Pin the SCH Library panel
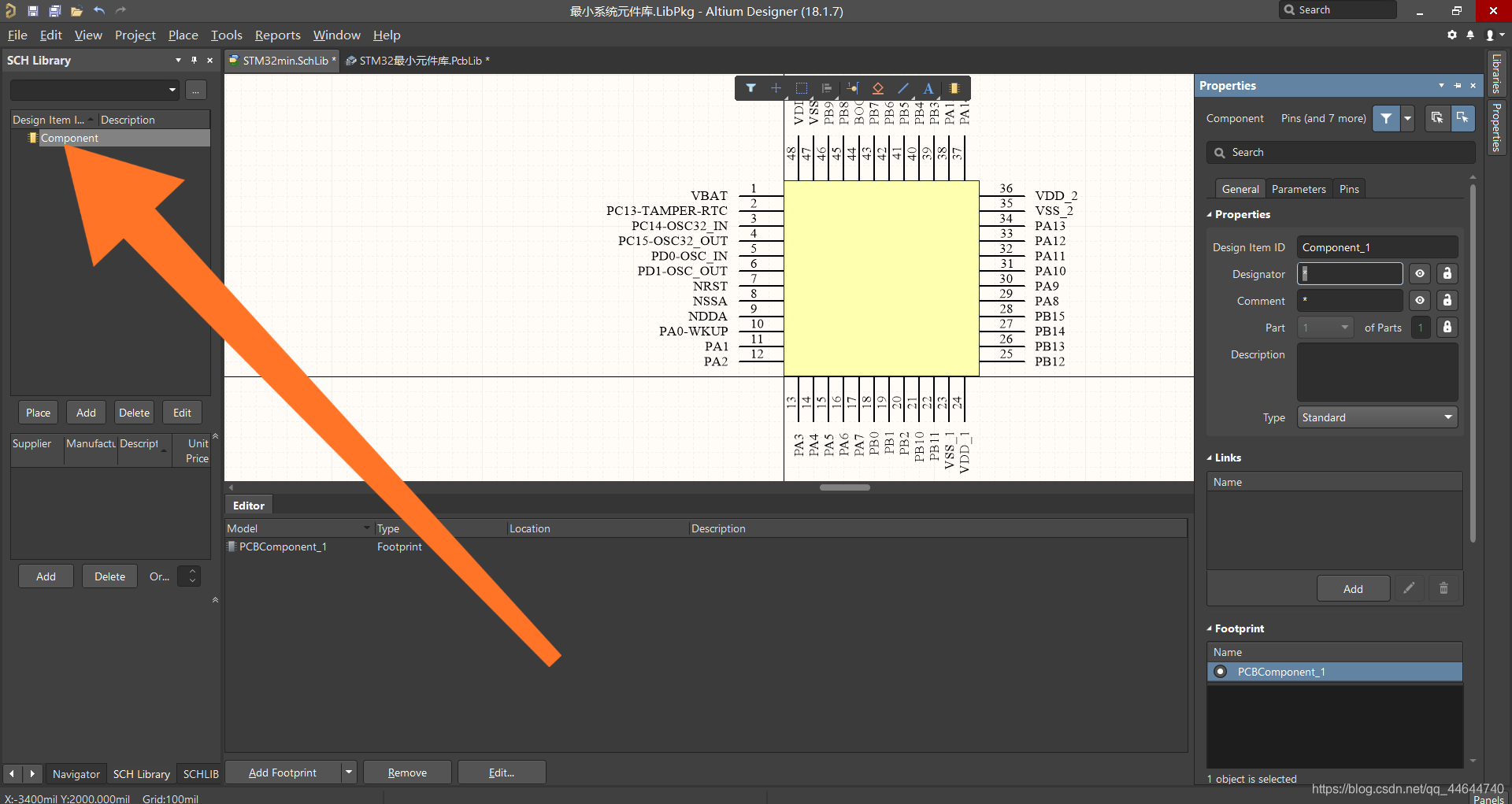Screen dimensions: 1512x804 point(194,60)
